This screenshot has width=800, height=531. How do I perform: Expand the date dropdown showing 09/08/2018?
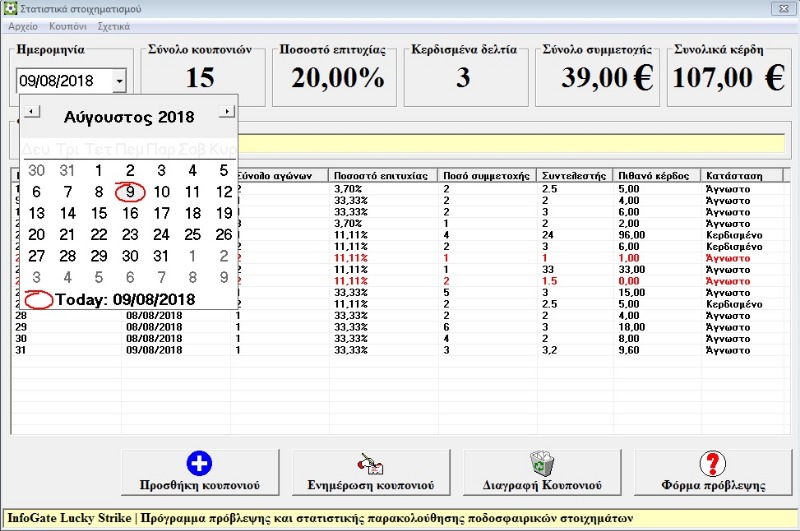point(120,80)
